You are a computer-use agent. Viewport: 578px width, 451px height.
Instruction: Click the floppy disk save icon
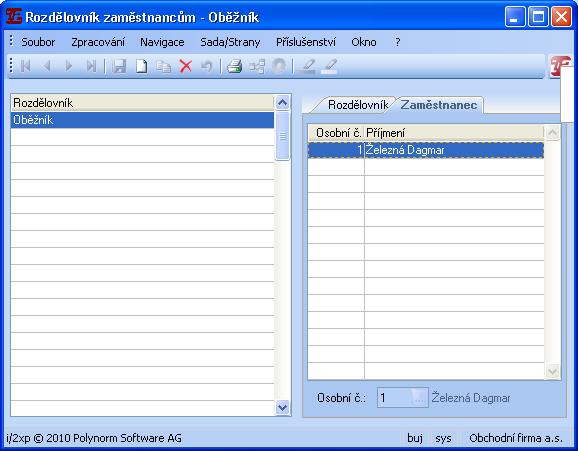pyautogui.click(x=119, y=66)
